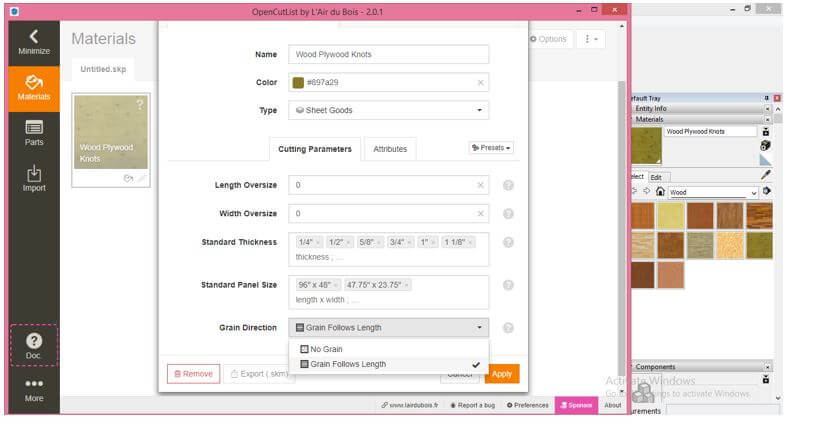Viewport: 817px width, 426px height.
Task: Click the Standard Thickness entry field
Action: pos(388,249)
